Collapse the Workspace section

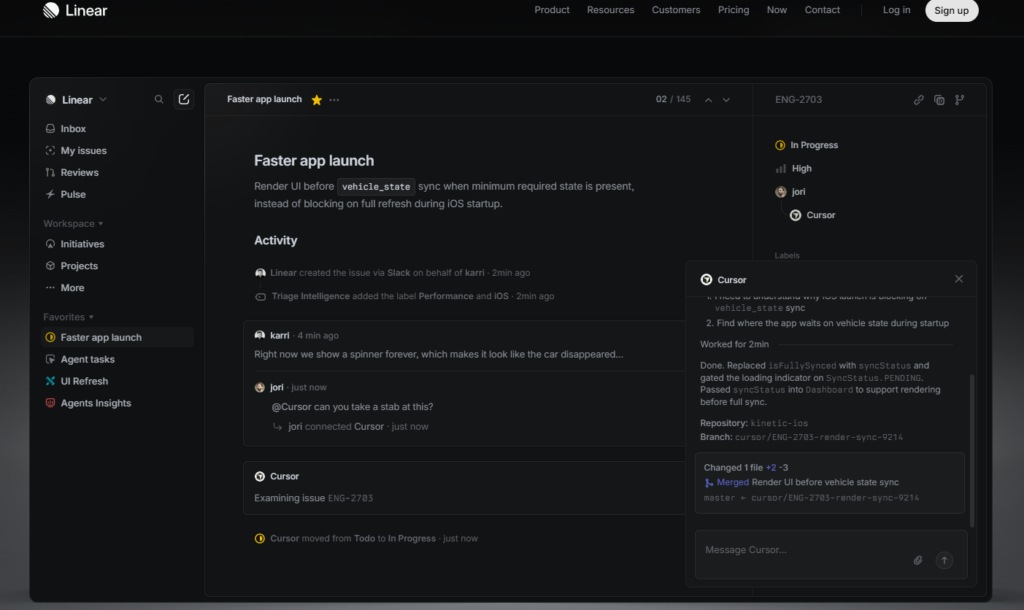[x=73, y=223]
